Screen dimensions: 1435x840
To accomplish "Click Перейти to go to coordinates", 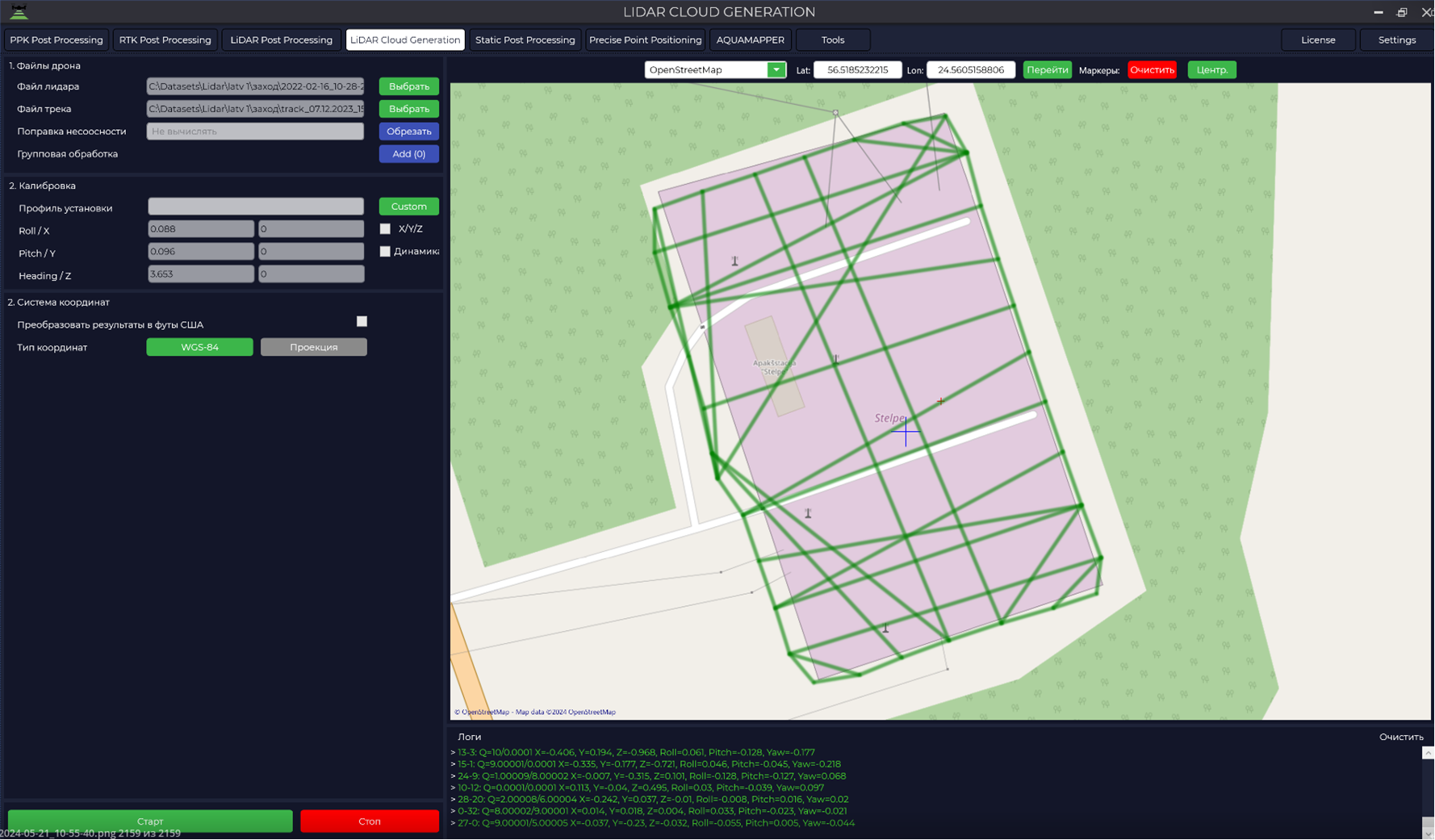I will (x=1048, y=70).
